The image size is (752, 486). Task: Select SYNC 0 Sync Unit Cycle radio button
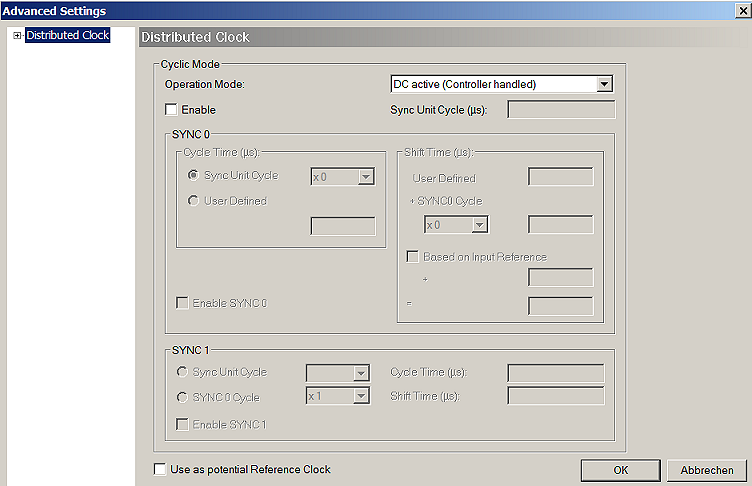(193, 175)
